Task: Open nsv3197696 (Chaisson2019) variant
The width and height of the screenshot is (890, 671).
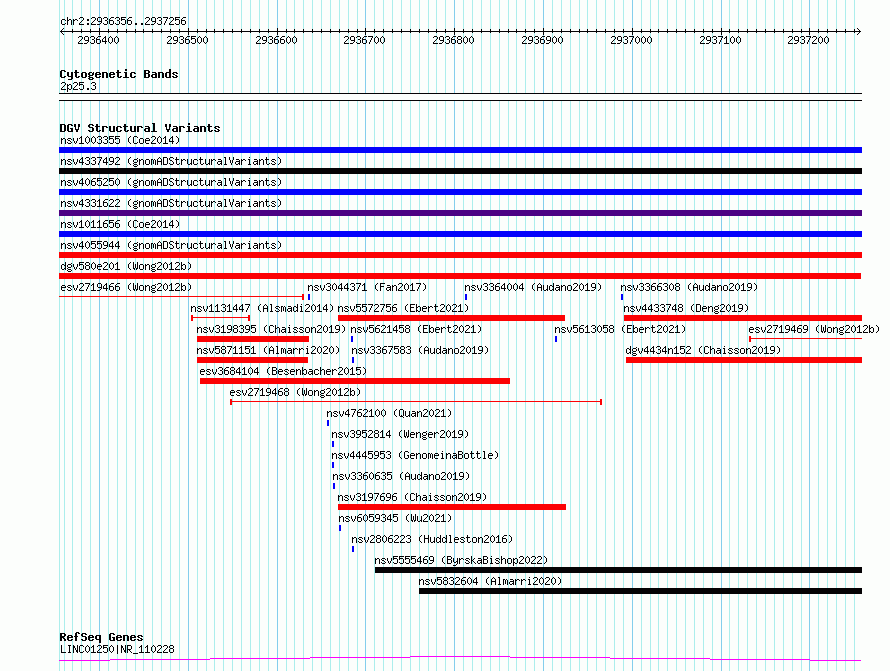Action: [412, 497]
